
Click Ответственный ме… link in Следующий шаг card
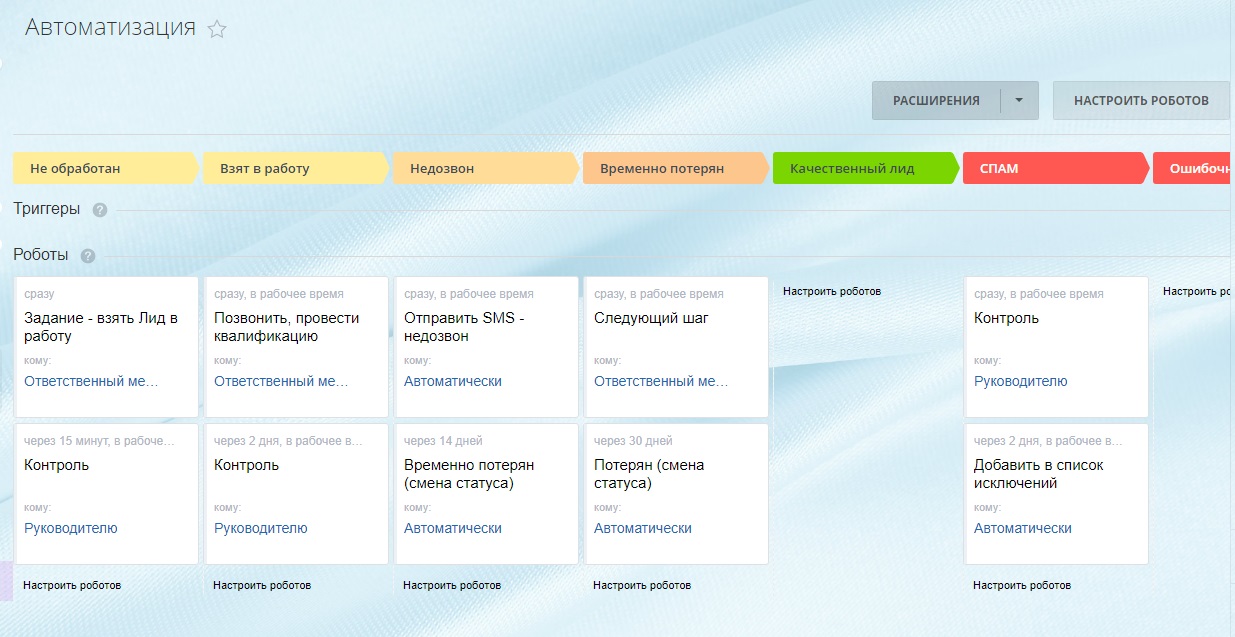coord(661,381)
